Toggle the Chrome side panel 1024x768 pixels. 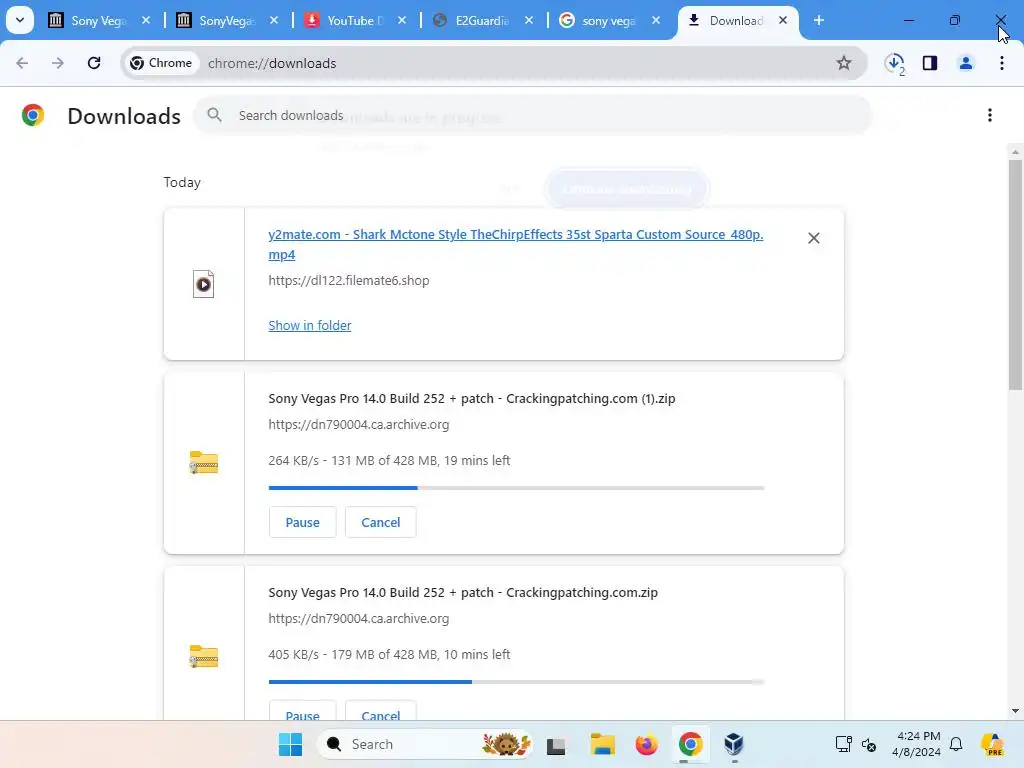pyautogui.click(x=930, y=63)
